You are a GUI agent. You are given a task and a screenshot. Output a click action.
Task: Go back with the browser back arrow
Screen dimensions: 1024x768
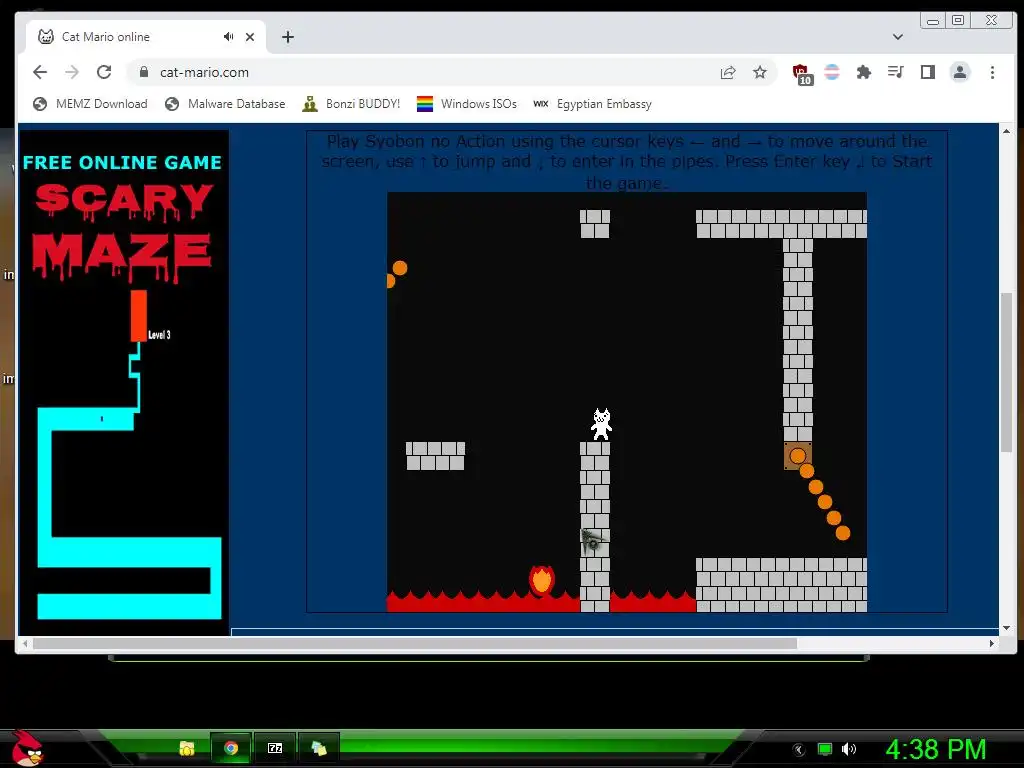(40, 72)
